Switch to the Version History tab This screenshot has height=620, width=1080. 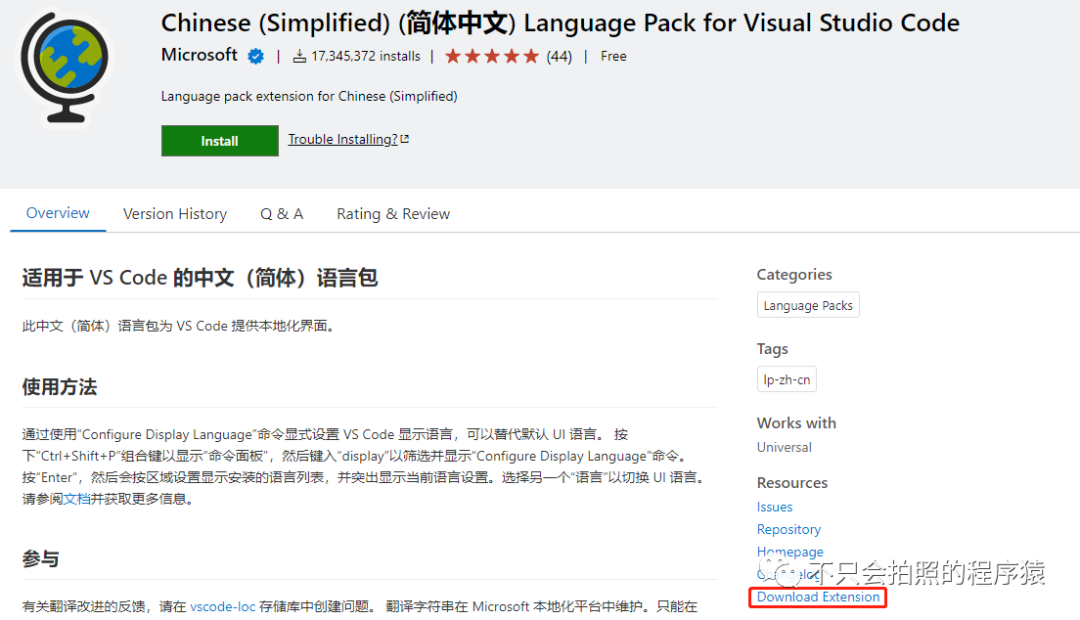(175, 214)
